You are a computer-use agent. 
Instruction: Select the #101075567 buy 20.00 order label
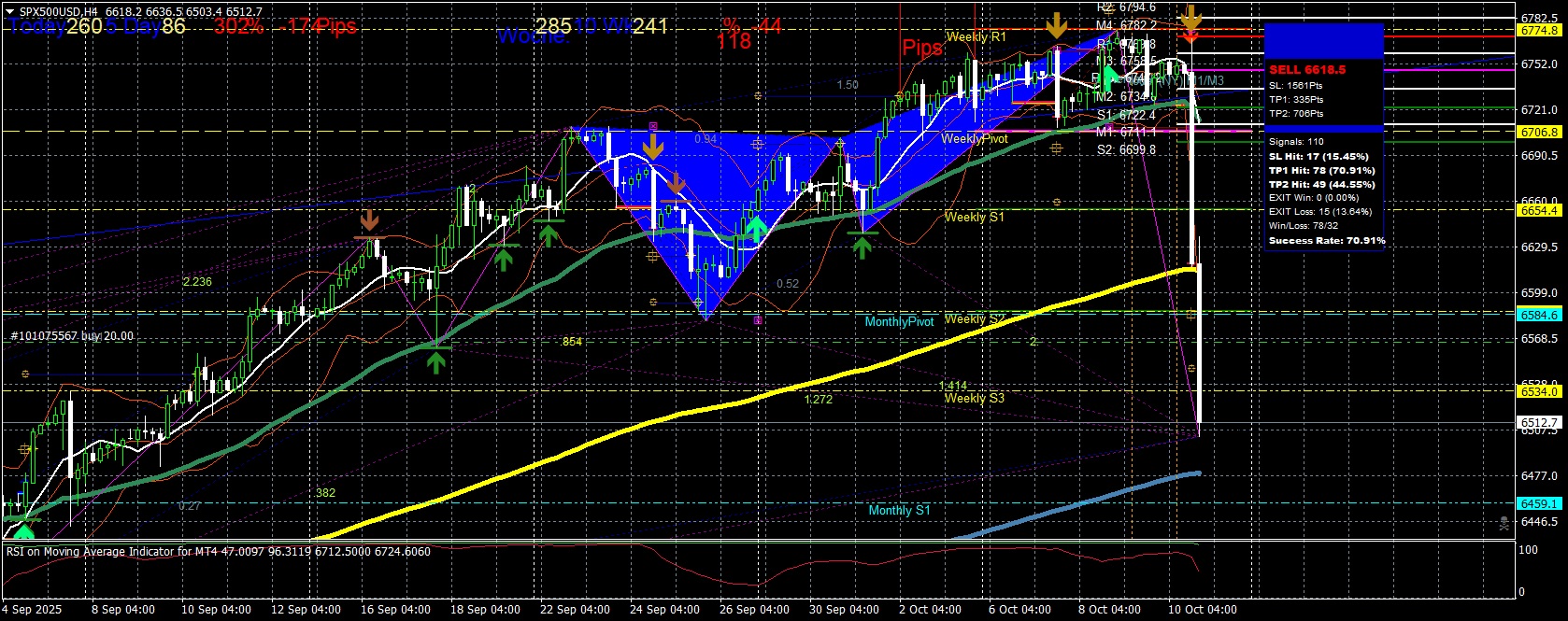(x=72, y=336)
